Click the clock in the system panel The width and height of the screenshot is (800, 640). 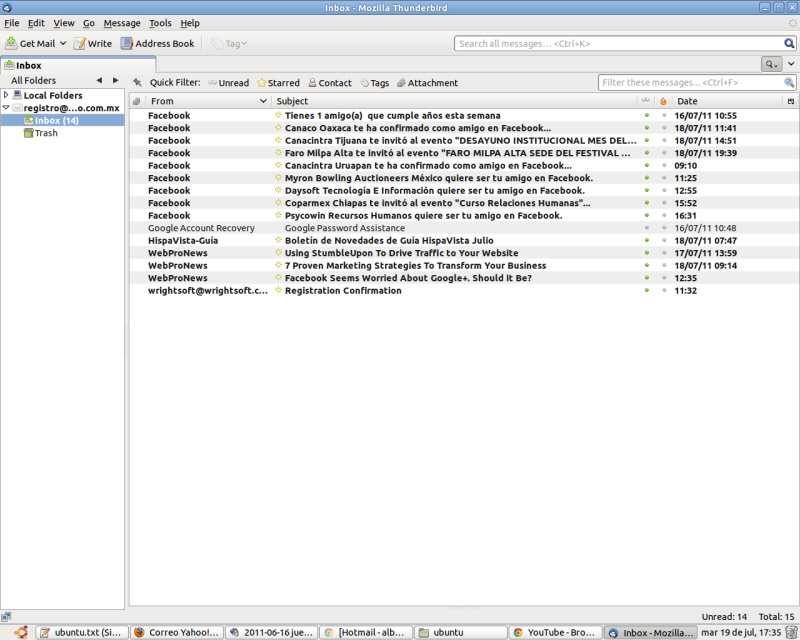click(741, 632)
